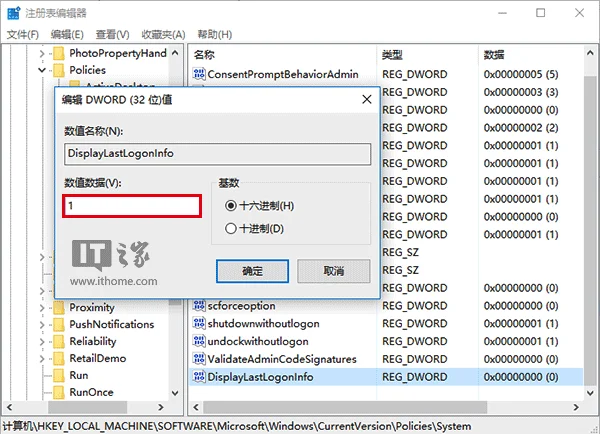
Task: Click the Registry Editor app icon in title bar
Action: tap(13, 13)
